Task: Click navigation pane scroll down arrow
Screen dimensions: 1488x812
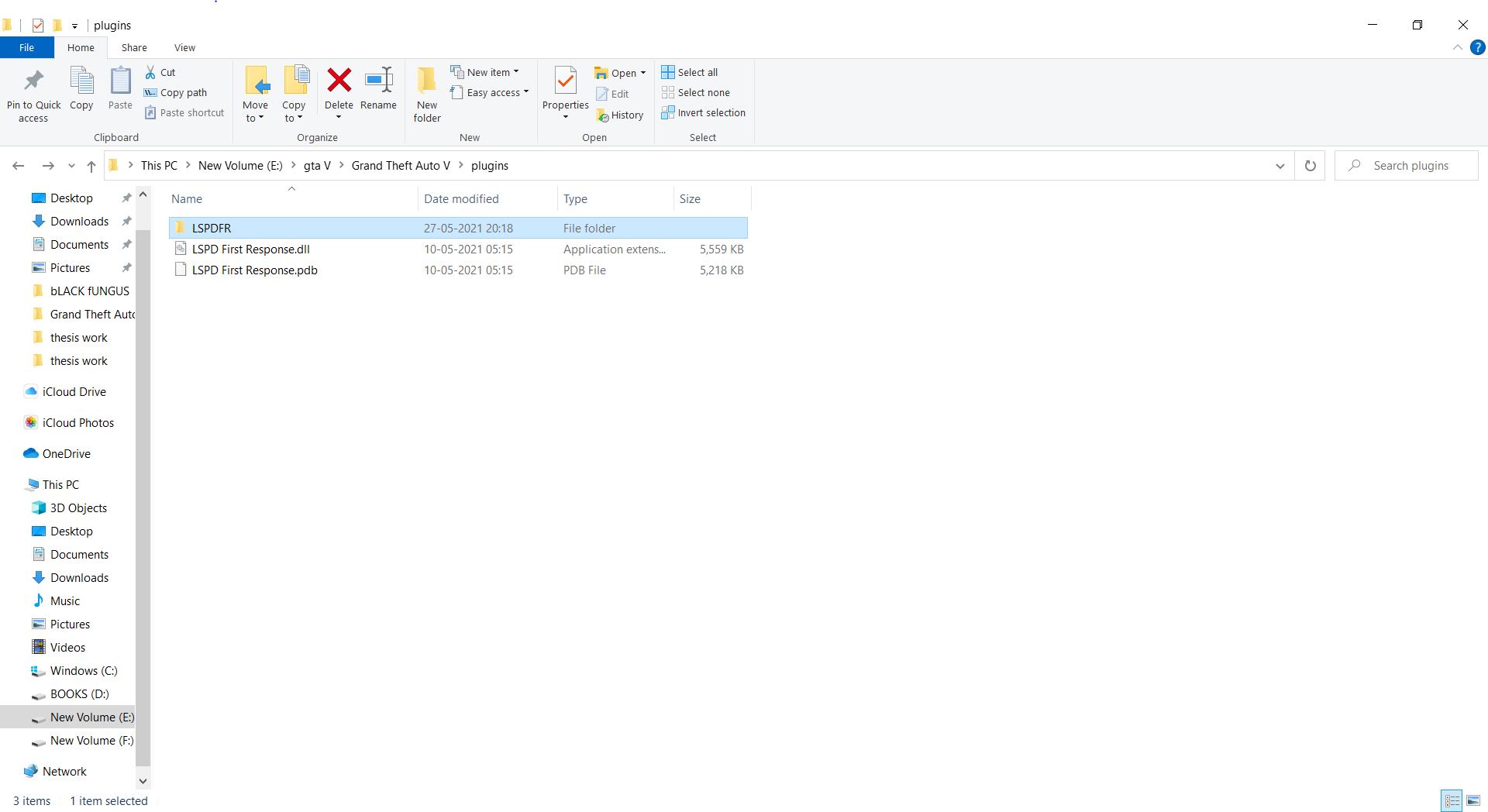Action: point(143,781)
